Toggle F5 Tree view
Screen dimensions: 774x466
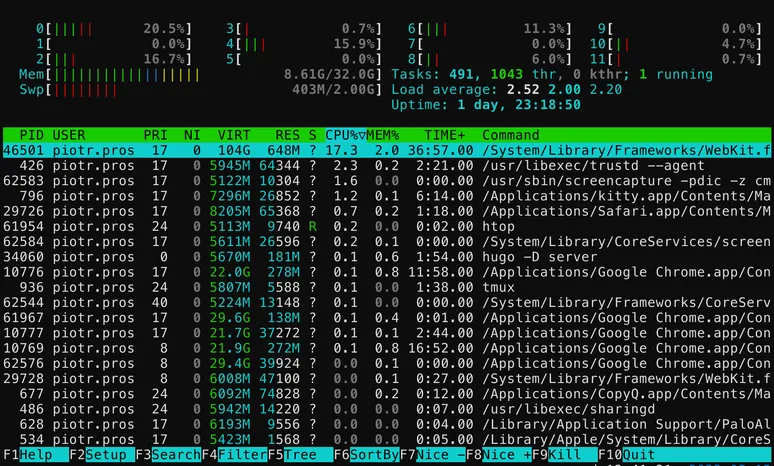[300, 455]
